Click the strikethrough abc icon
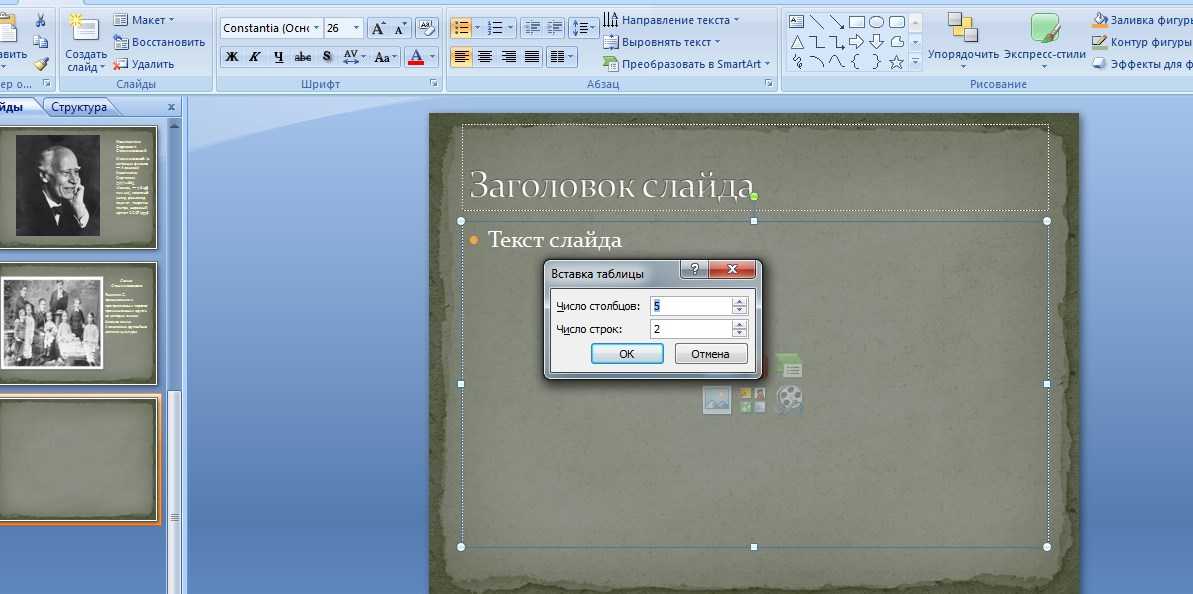Image resolution: width=1193 pixels, height=594 pixels. click(302, 57)
